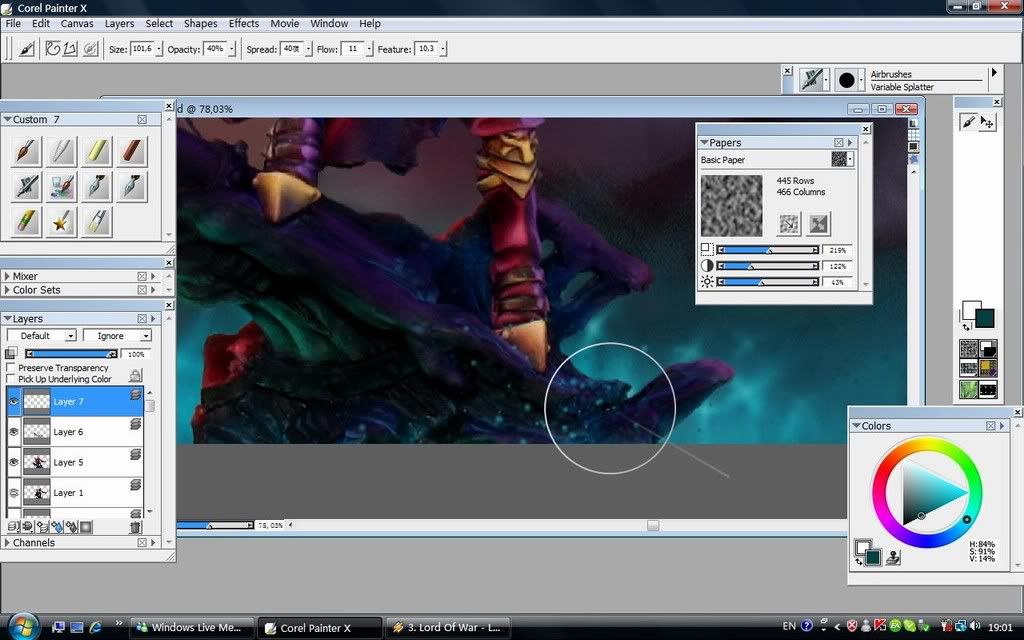Select the Layer Adjuster tool in the toolbox

coord(987,121)
